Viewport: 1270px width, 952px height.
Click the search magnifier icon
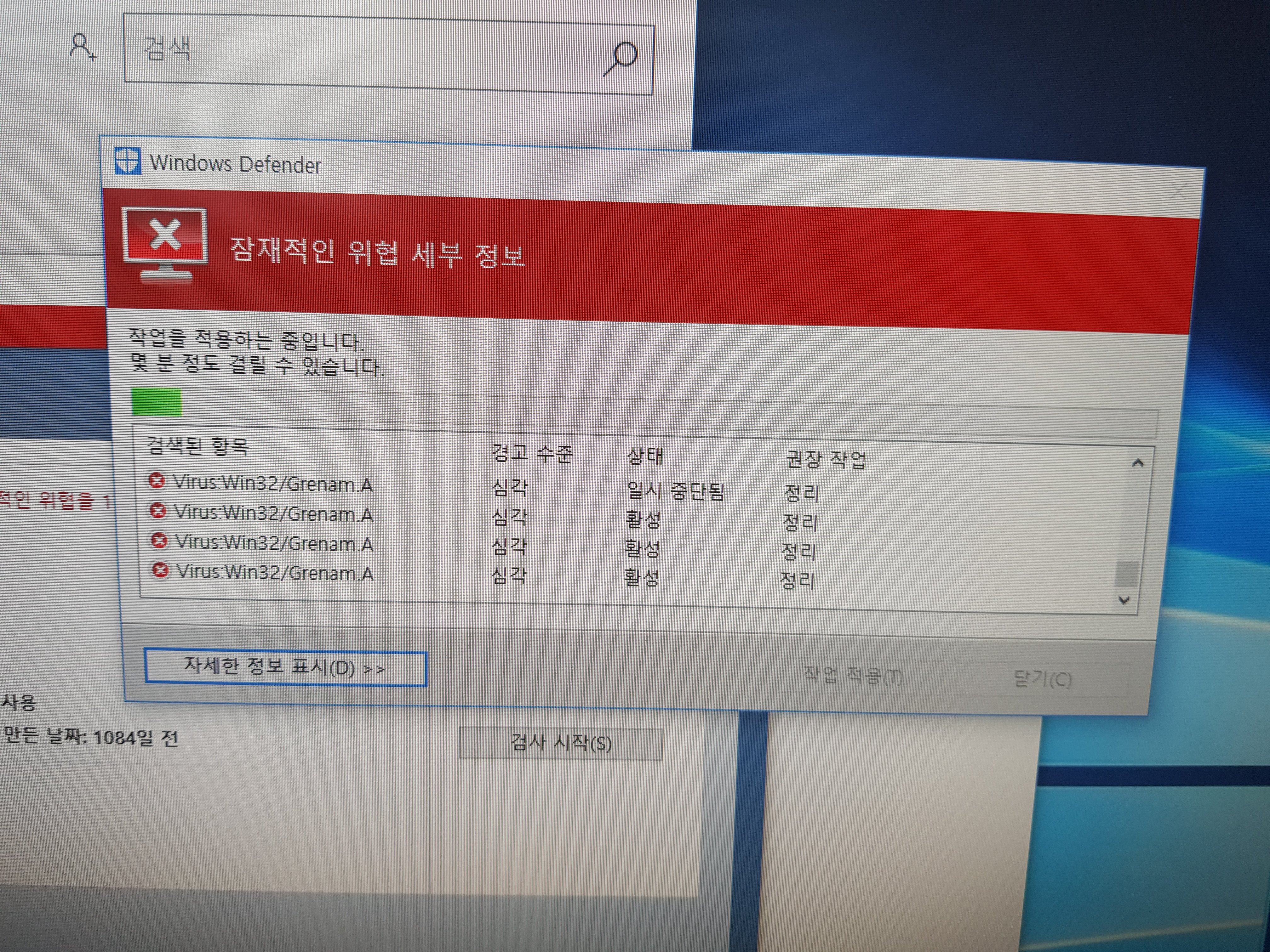(x=621, y=58)
